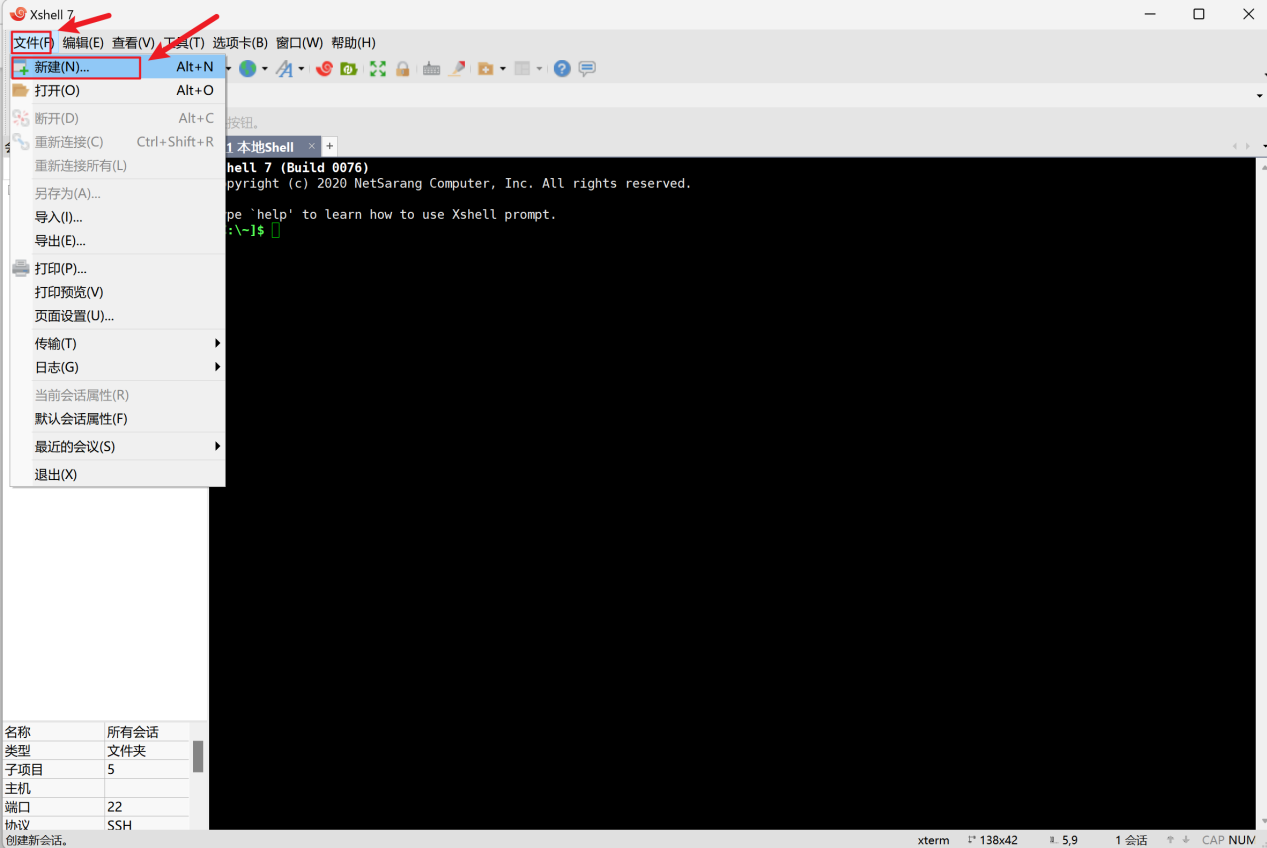This screenshot has width=1267, height=848.
Task: Click NUM indicator in status bar
Action: [x=1242, y=840]
